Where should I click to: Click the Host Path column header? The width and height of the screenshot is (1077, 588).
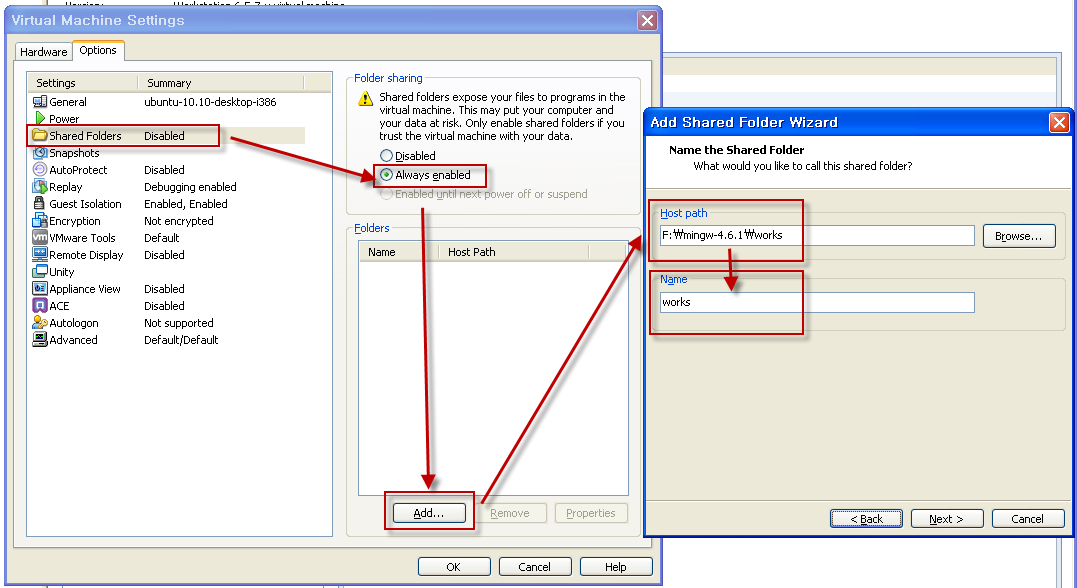click(x=514, y=252)
